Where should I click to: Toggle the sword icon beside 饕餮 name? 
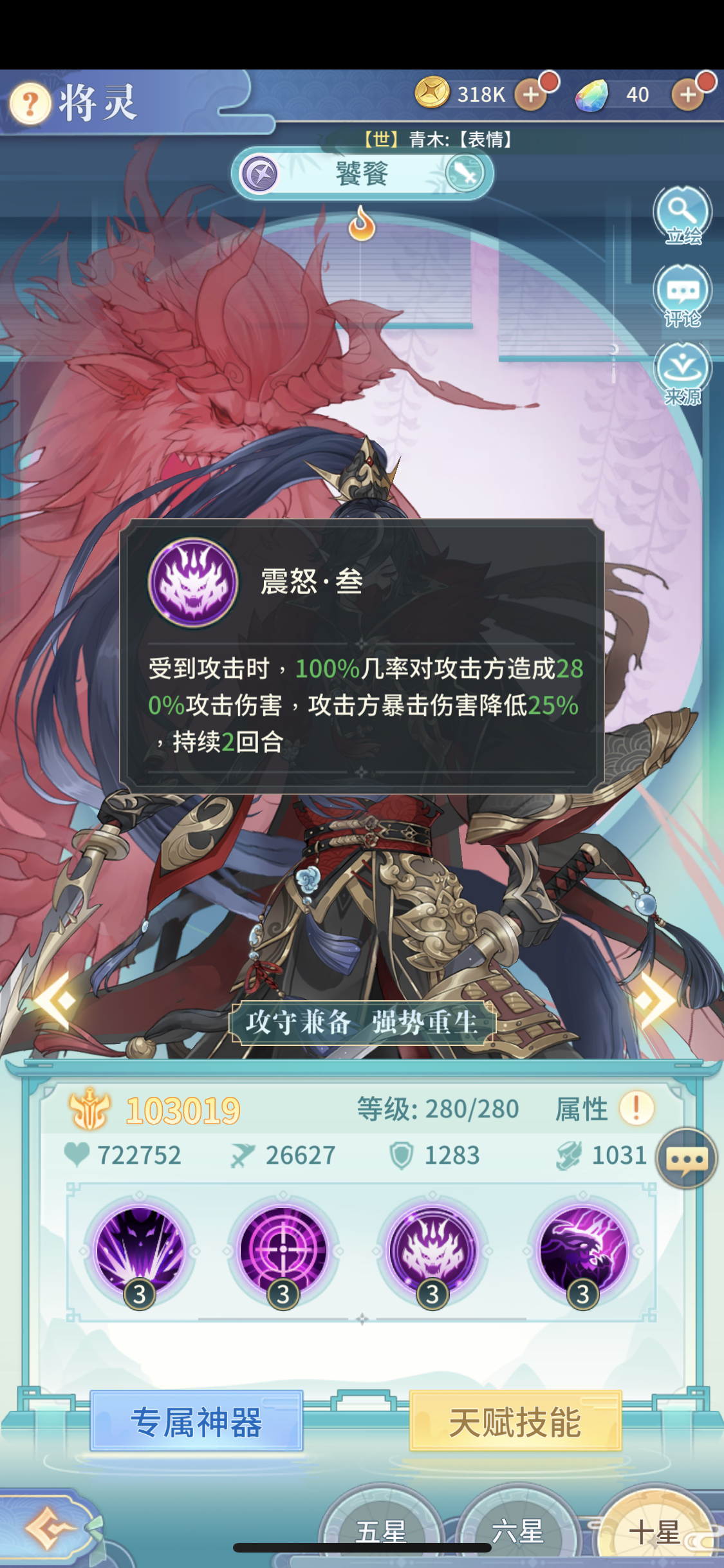pos(465,173)
